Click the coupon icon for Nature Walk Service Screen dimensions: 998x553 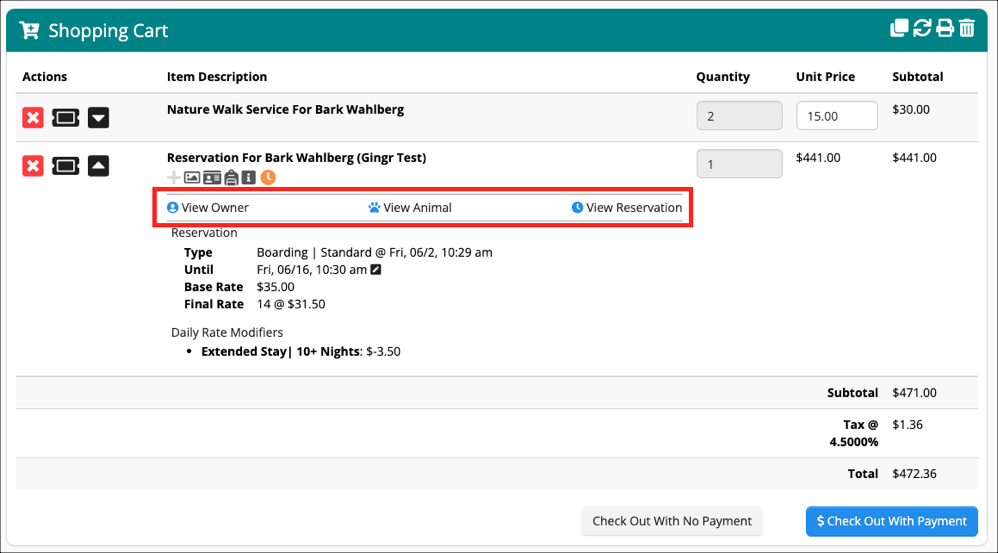tap(66, 118)
